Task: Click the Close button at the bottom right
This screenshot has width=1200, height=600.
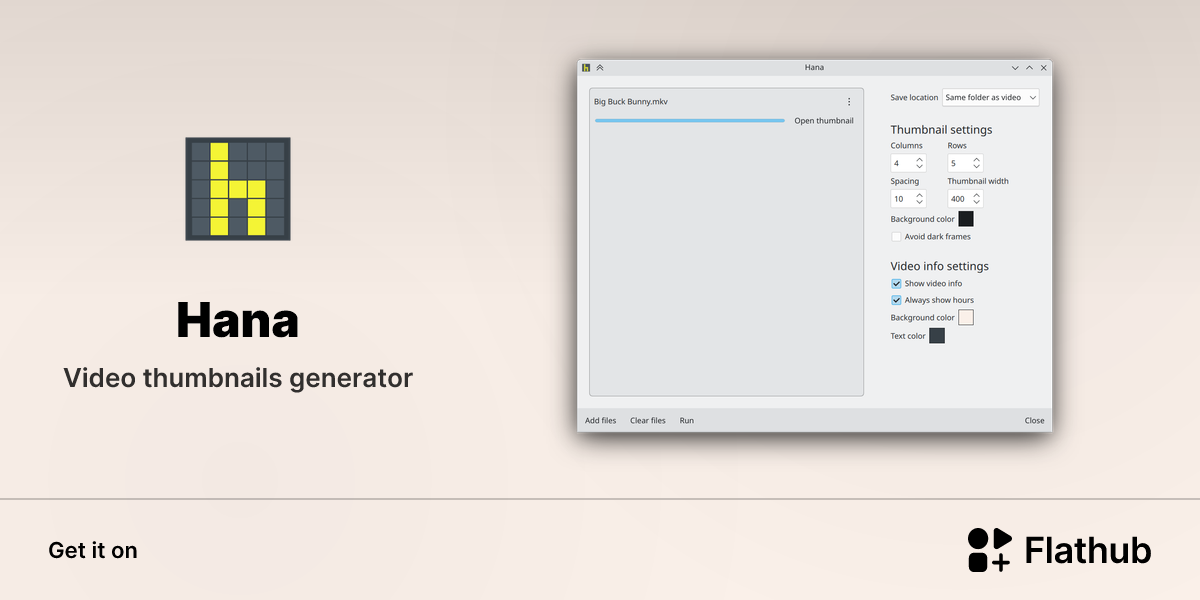Action: (1035, 421)
